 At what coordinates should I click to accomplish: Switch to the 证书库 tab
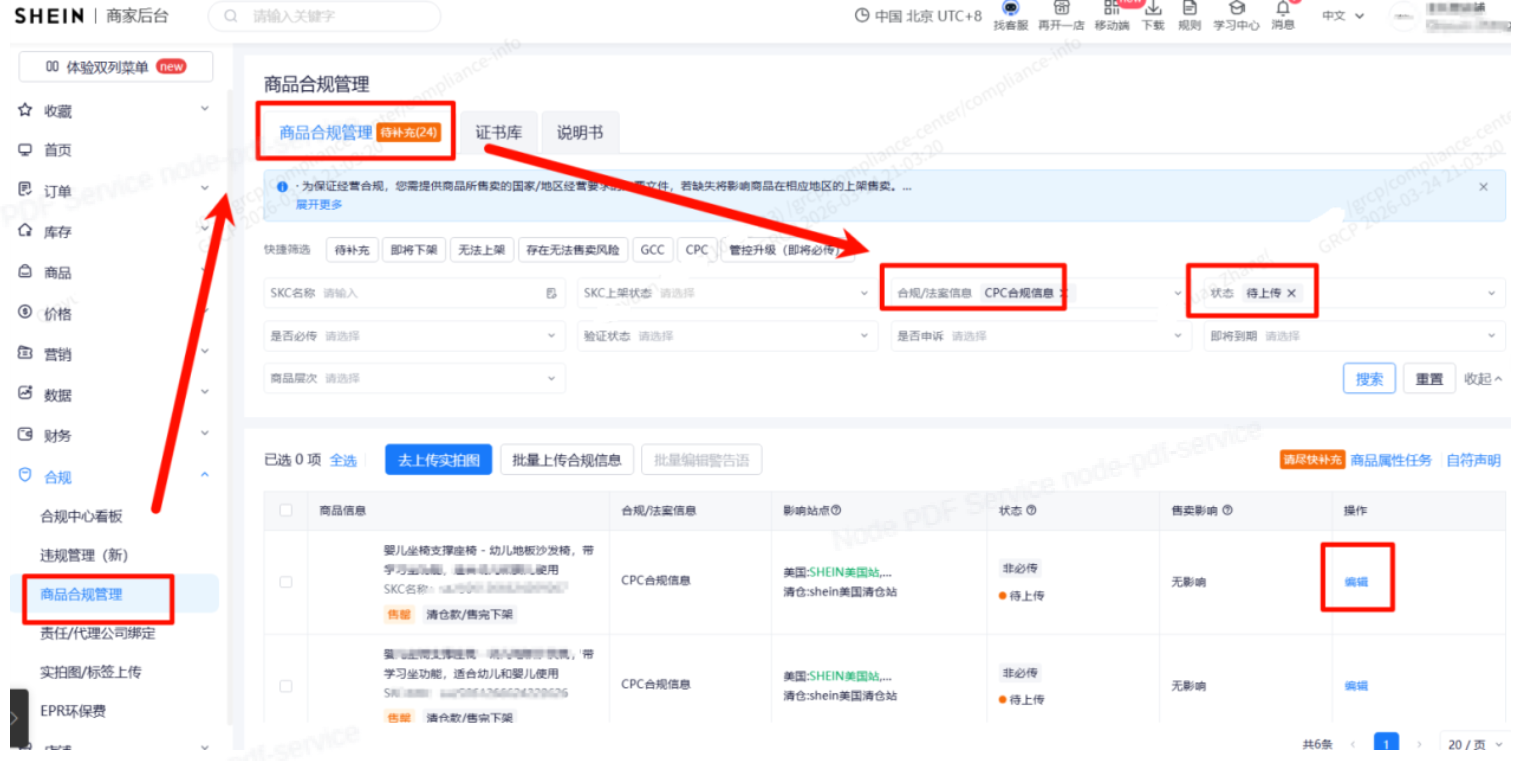pos(498,133)
